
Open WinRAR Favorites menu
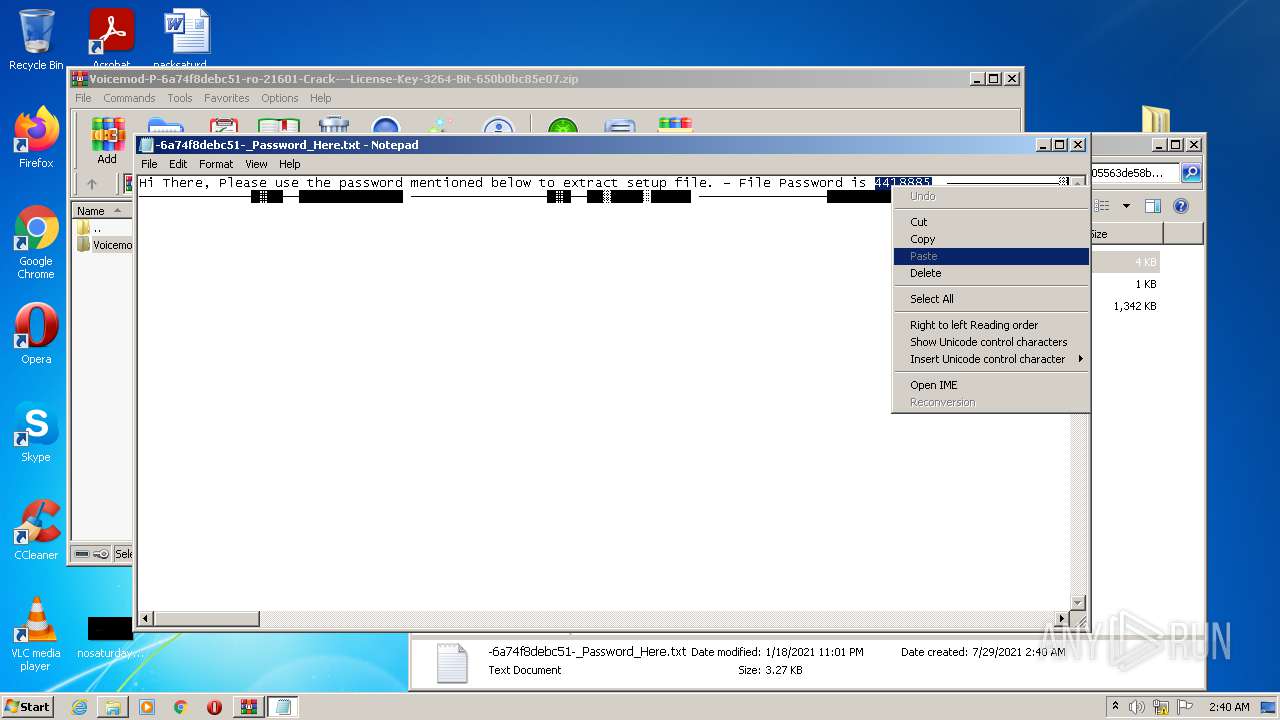tap(227, 98)
